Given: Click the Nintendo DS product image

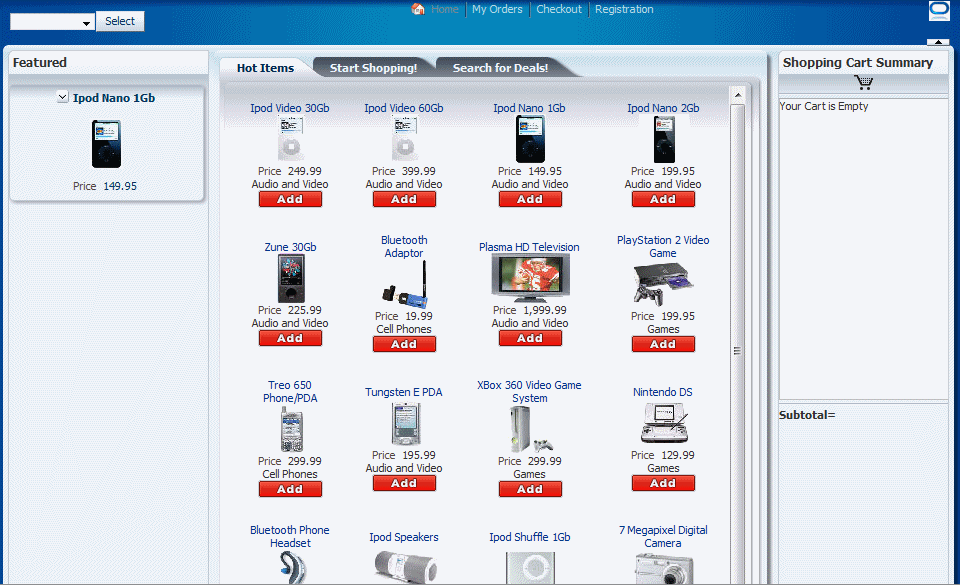Looking at the screenshot, I should click(x=664, y=423).
